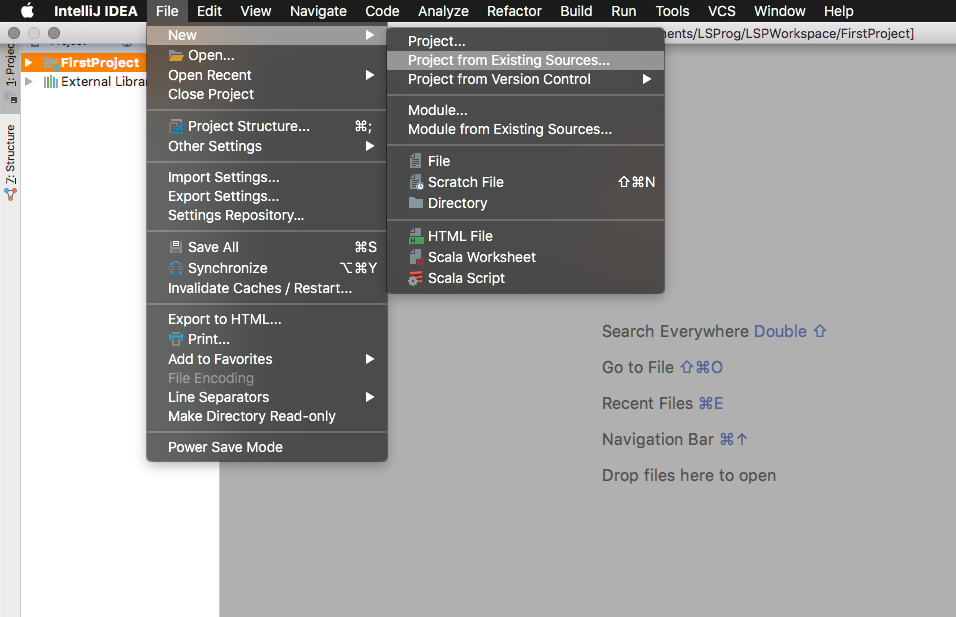Open the Run menu
956x617 pixels.
click(624, 11)
